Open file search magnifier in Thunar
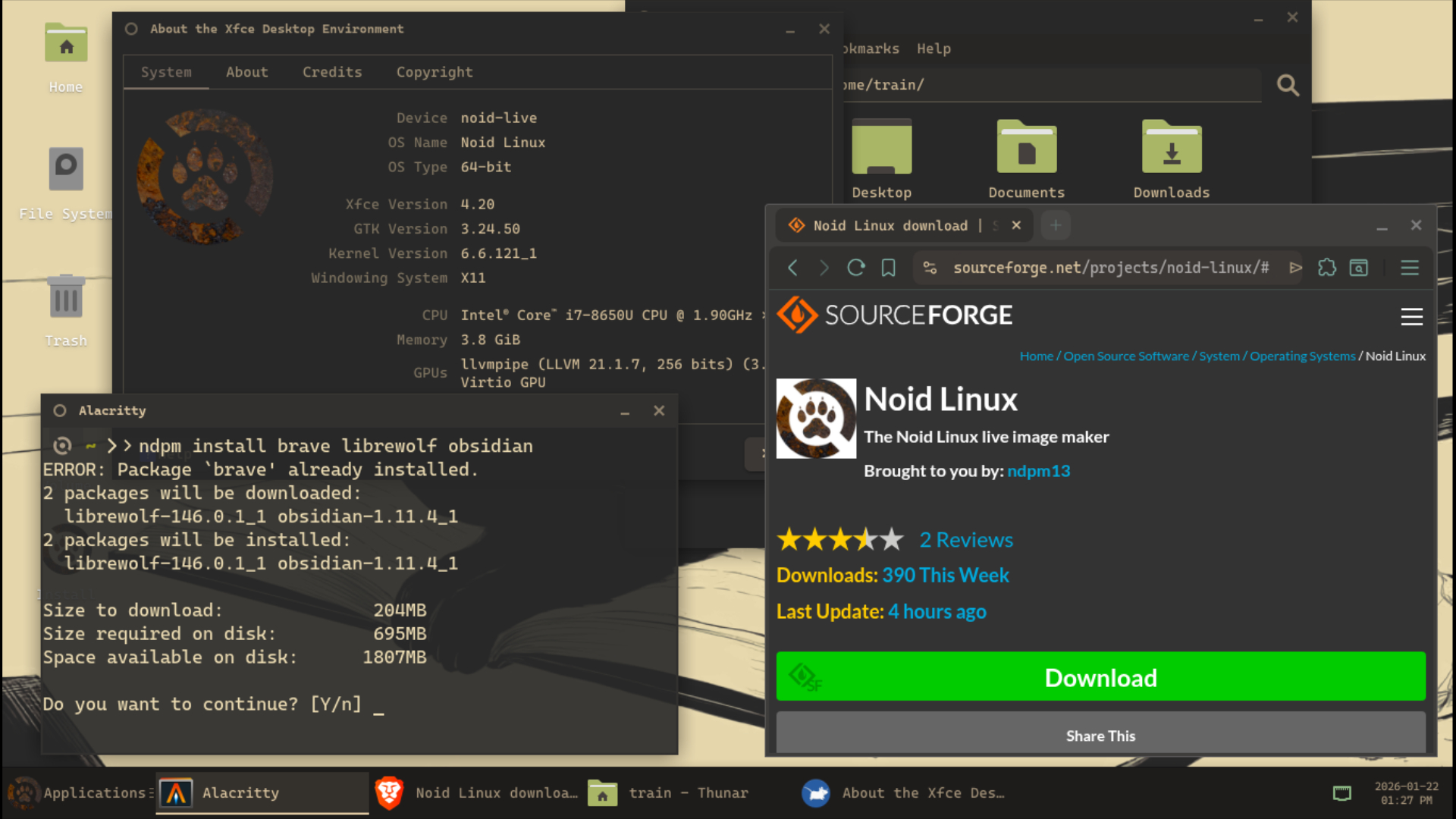1456x819 pixels. pyautogui.click(x=1288, y=85)
